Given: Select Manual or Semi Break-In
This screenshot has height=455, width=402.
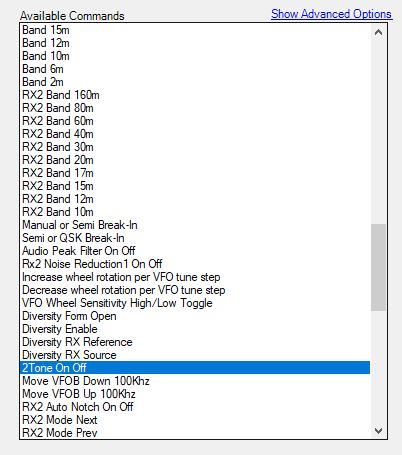Looking at the screenshot, I should pyautogui.click(x=195, y=225).
